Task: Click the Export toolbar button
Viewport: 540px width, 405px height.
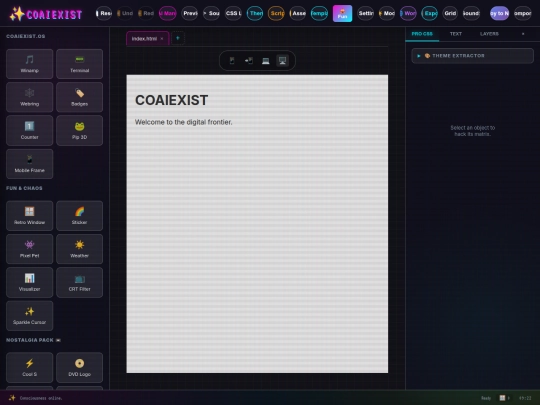Action: coord(429,13)
